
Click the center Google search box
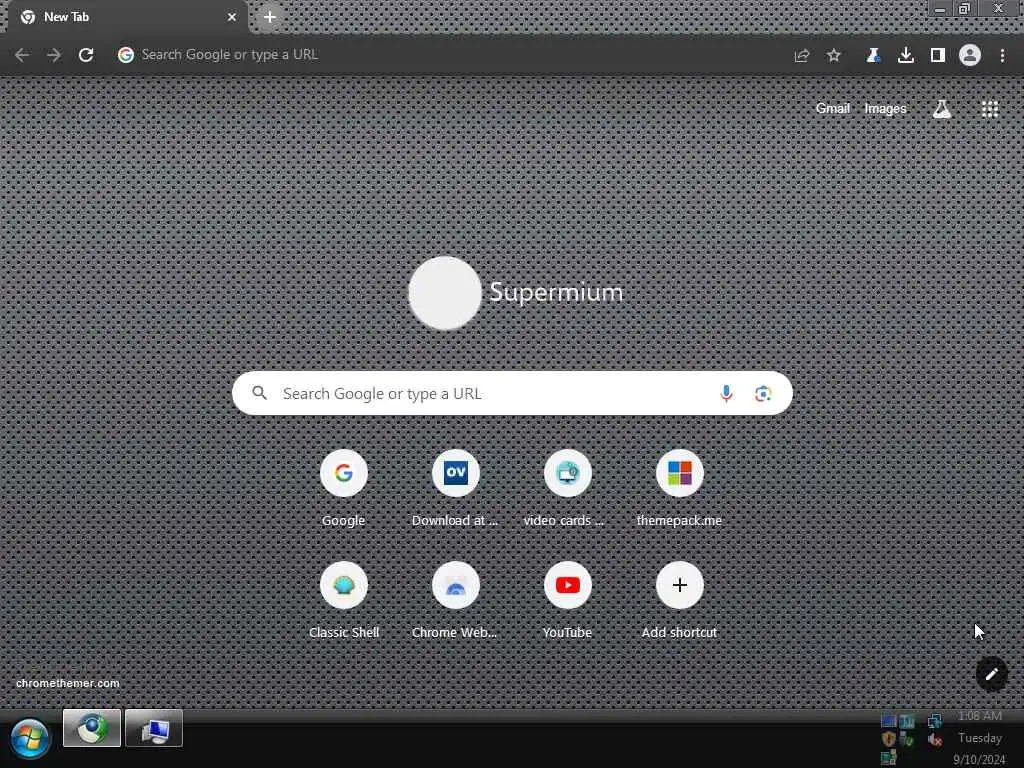pyautogui.click(x=513, y=393)
